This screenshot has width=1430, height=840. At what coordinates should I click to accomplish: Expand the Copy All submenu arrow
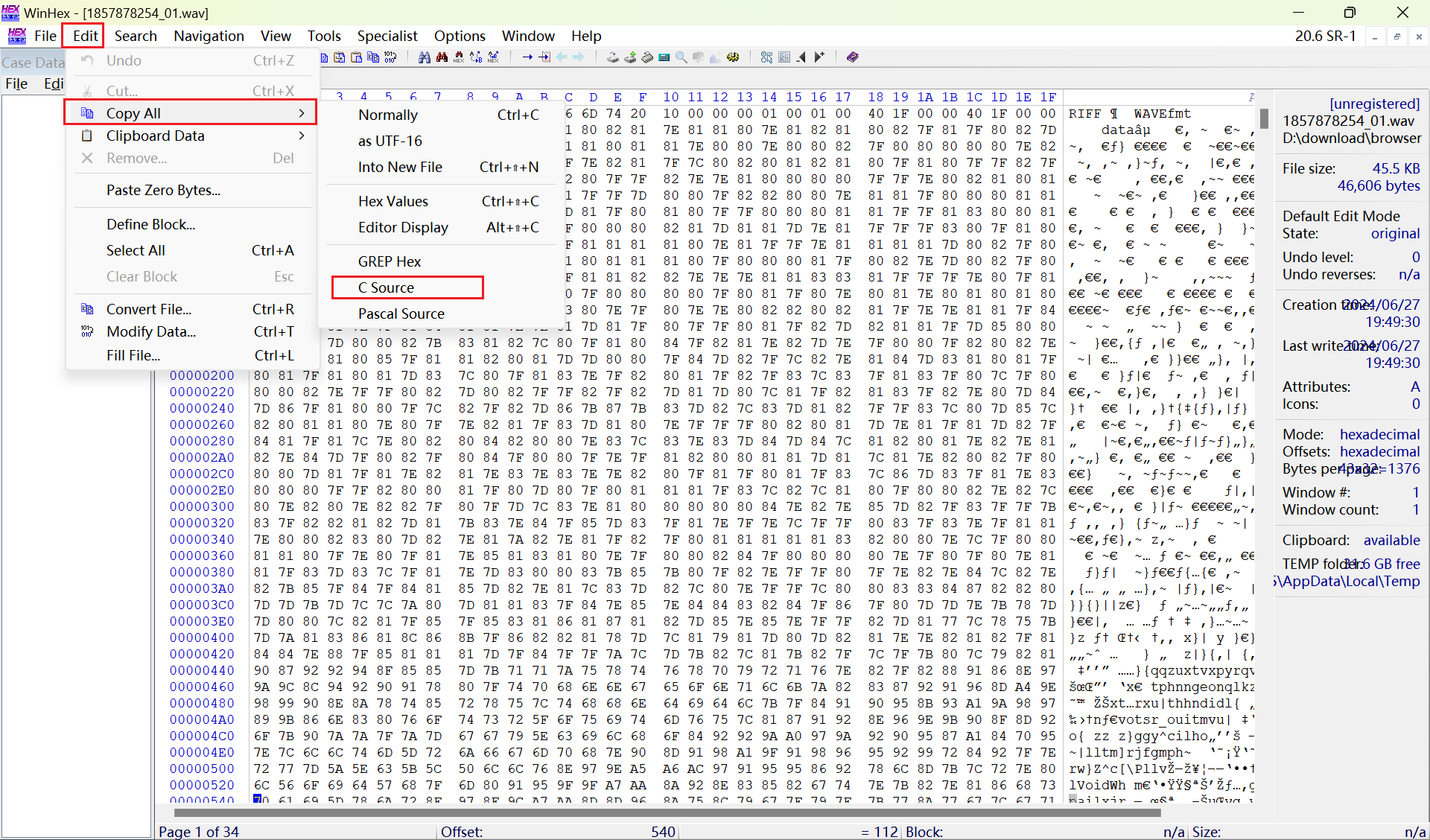click(x=301, y=113)
